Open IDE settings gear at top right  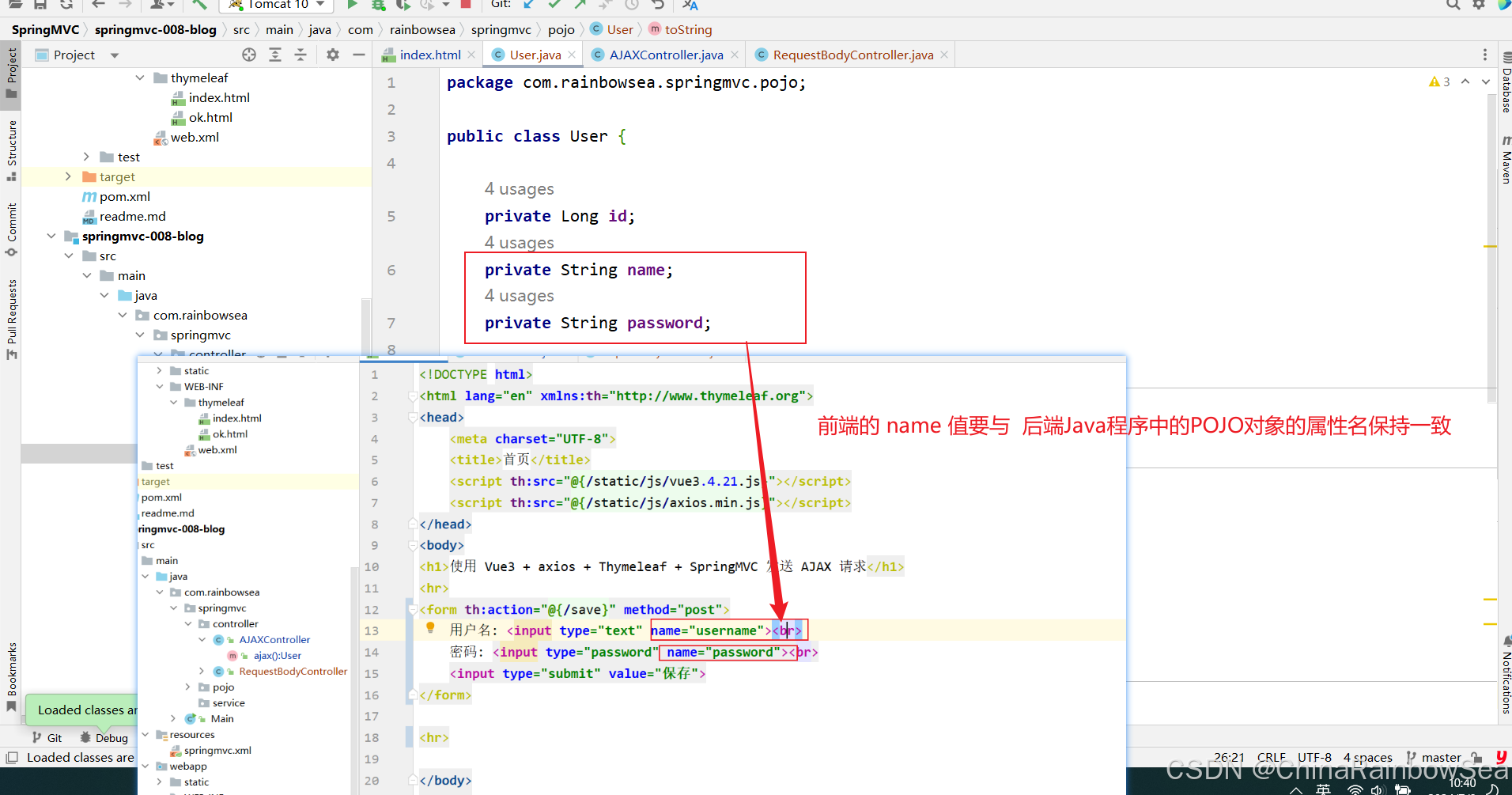[1478, 5]
